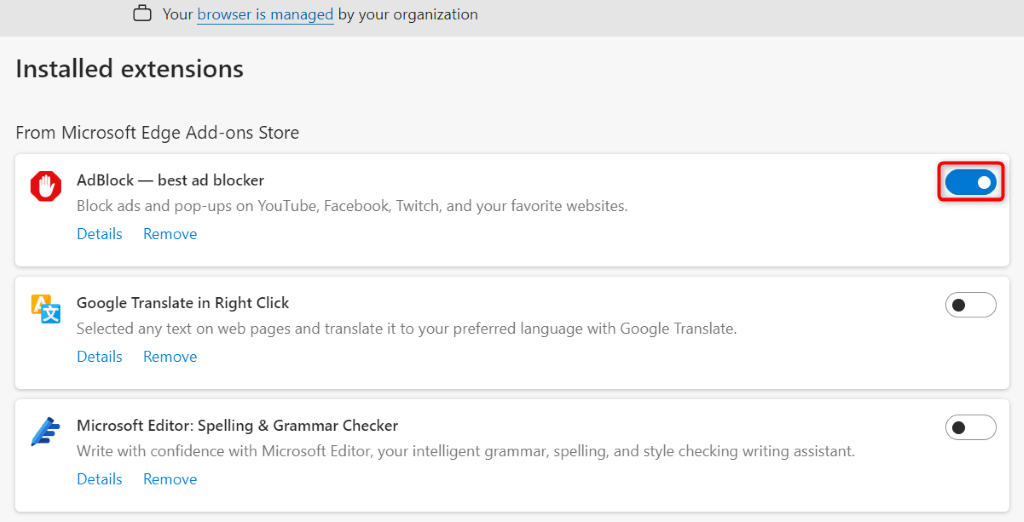Click the "AdBlock — best ad blocker" title

[x=170, y=180]
